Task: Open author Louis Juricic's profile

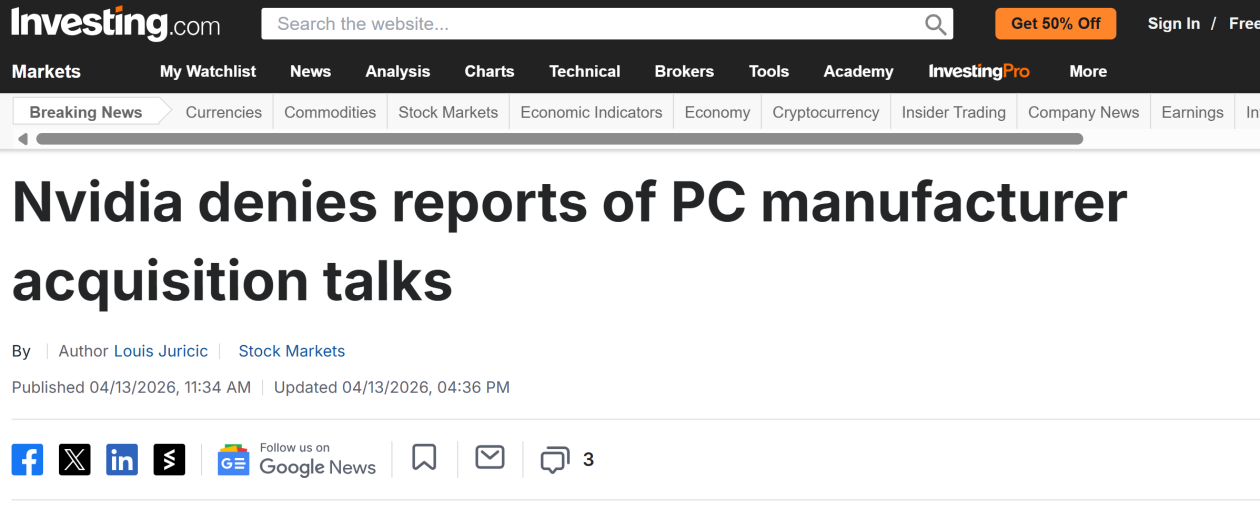Action: coord(161,351)
